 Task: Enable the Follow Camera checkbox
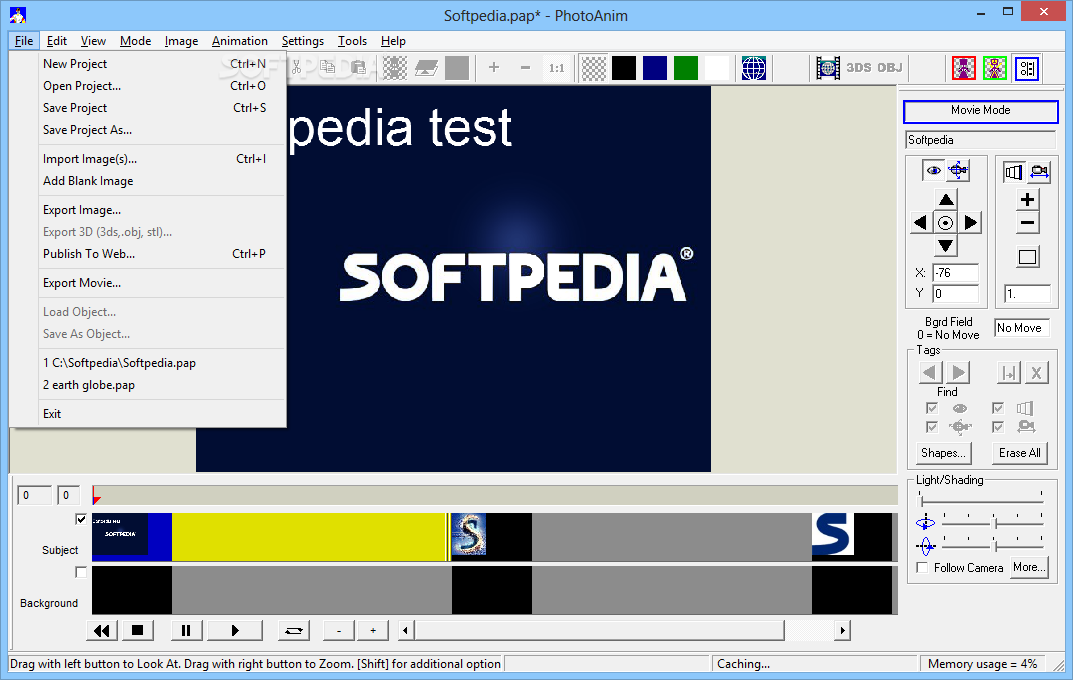click(922, 568)
